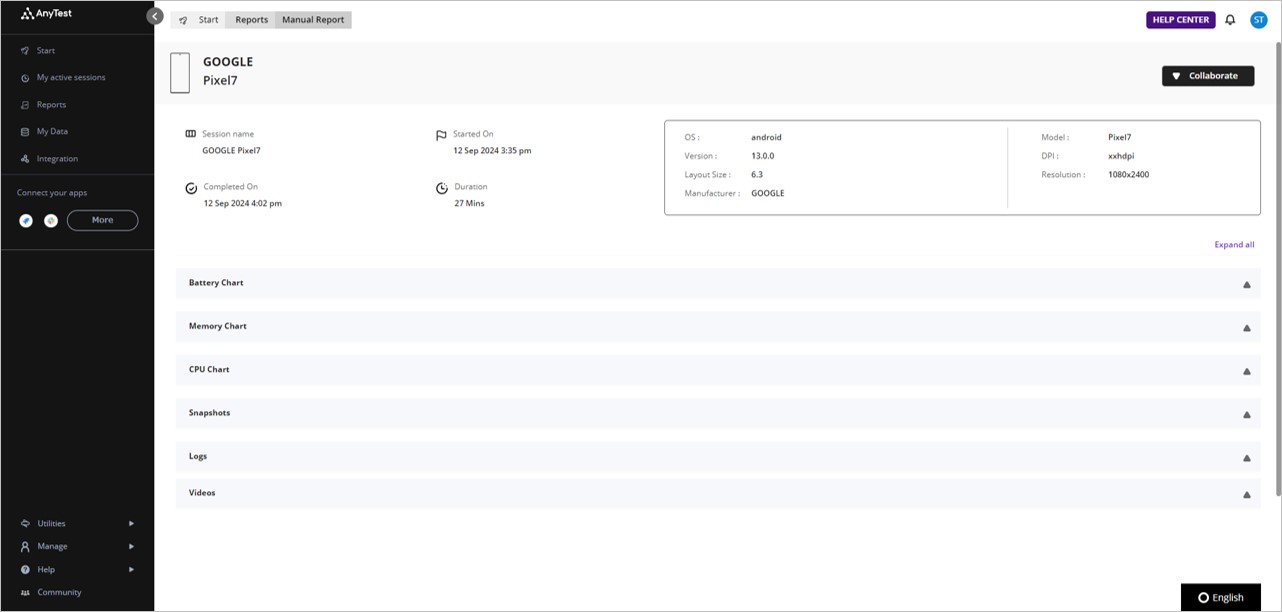Click the DPI value xxhdpi

coord(1121,156)
